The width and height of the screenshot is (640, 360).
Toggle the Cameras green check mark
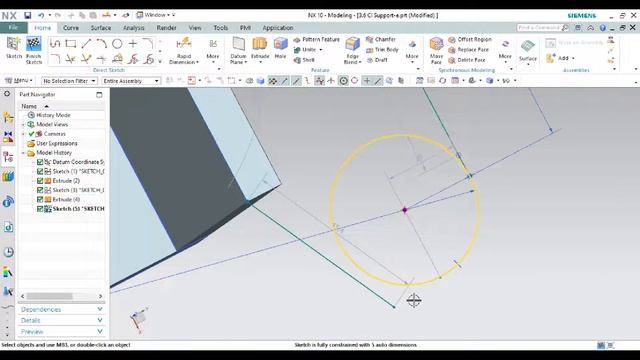pos(31,134)
